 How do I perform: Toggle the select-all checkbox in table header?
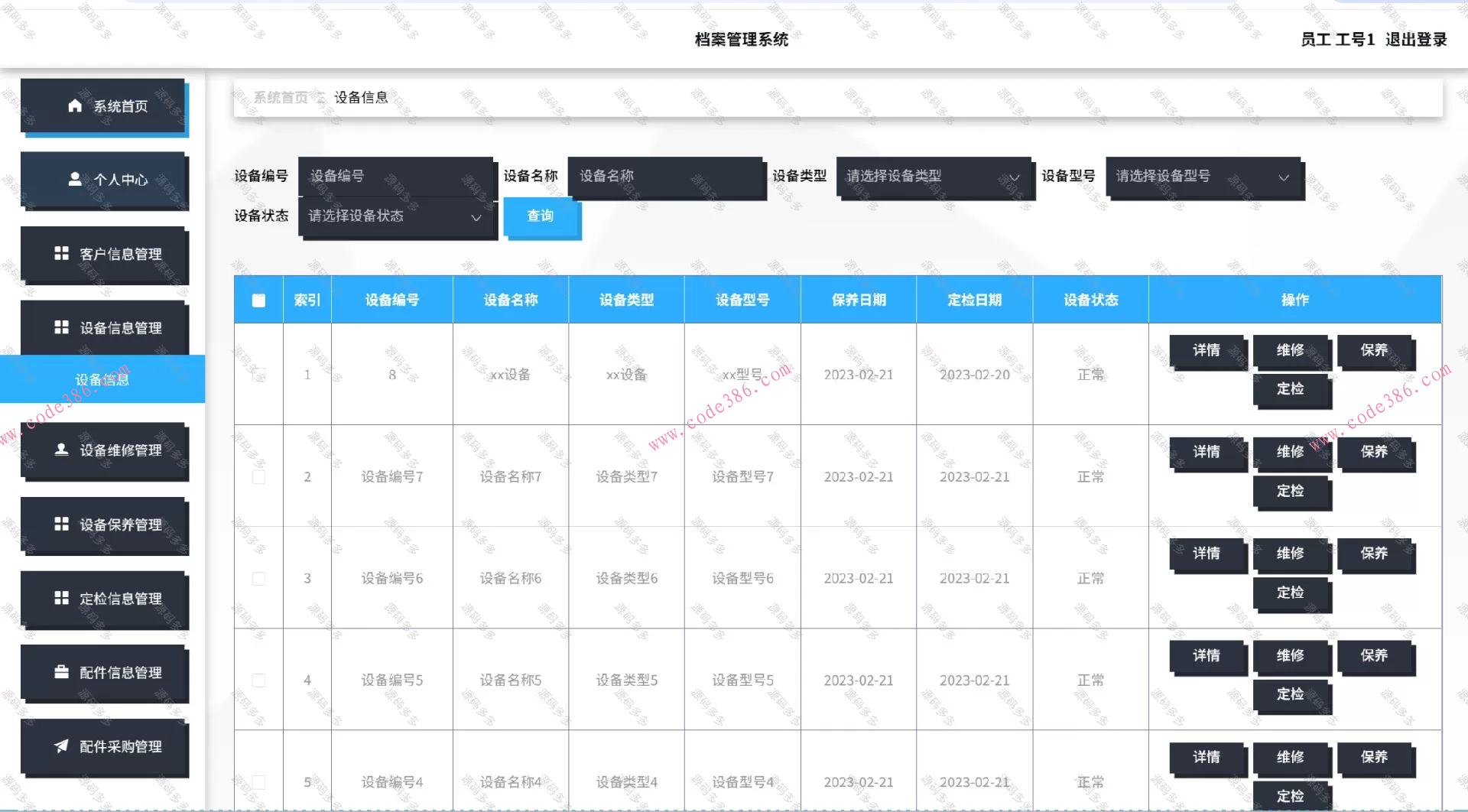[x=258, y=300]
